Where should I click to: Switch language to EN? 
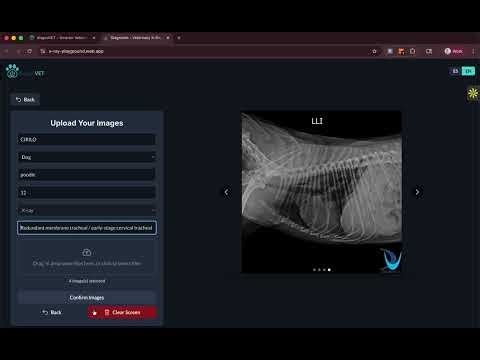click(468, 71)
